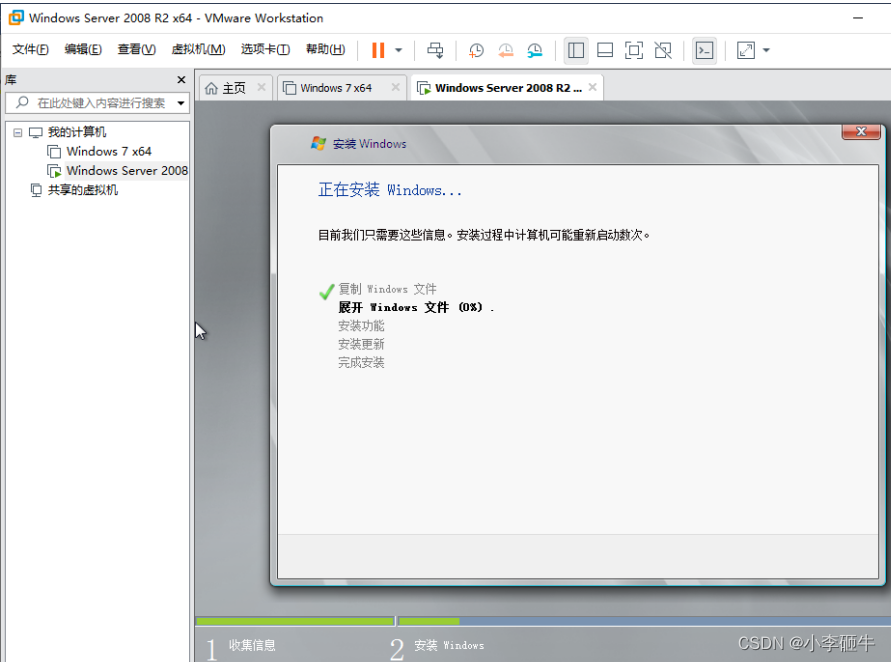This screenshot has width=891, height=662.
Task: Open the console view icon
Action: coord(704,50)
